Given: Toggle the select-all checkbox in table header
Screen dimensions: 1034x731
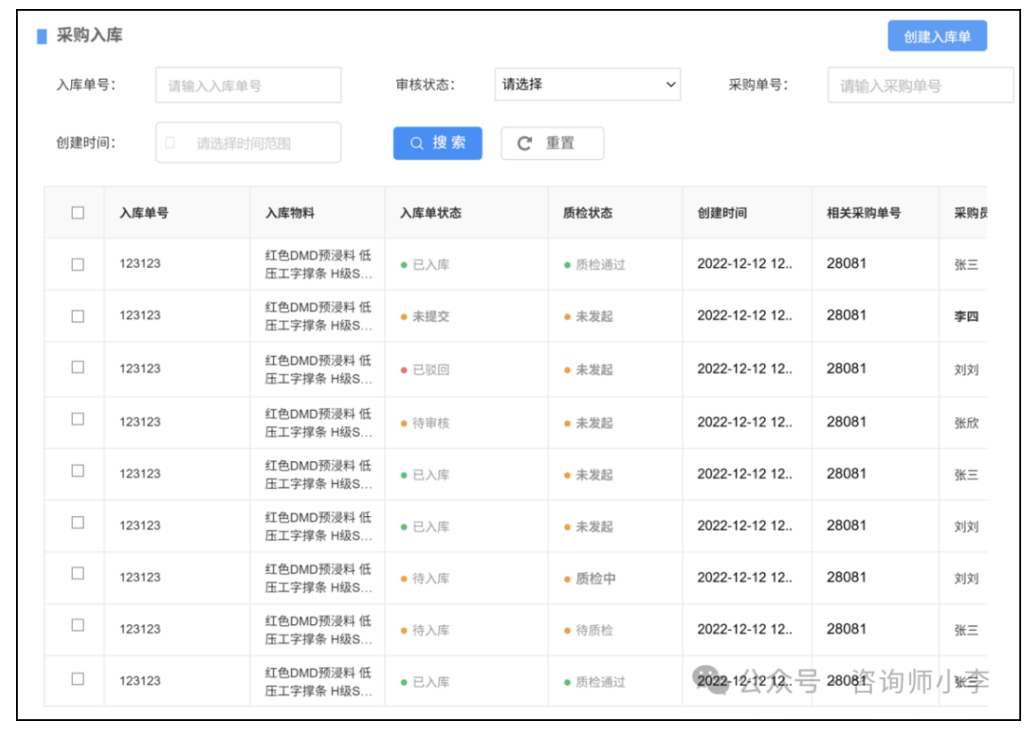Looking at the screenshot, I should click(78, 213).
